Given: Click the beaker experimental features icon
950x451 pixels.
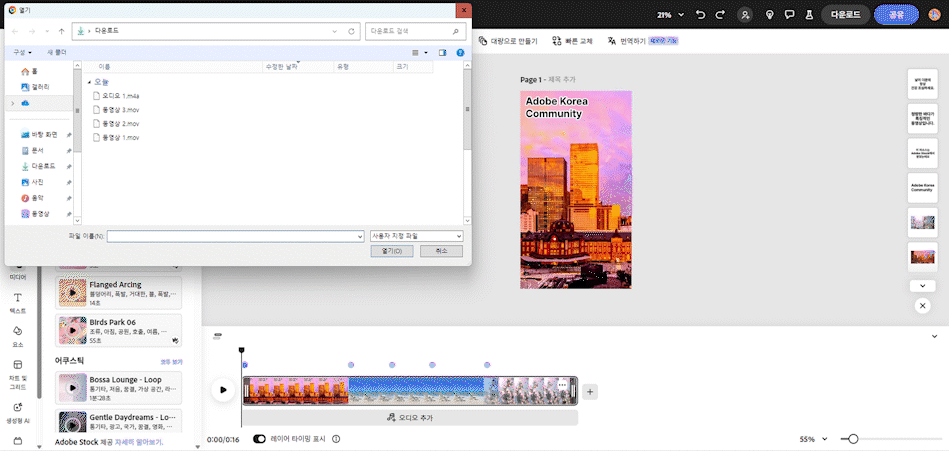Looking at the screenshot, I should 808,15.
